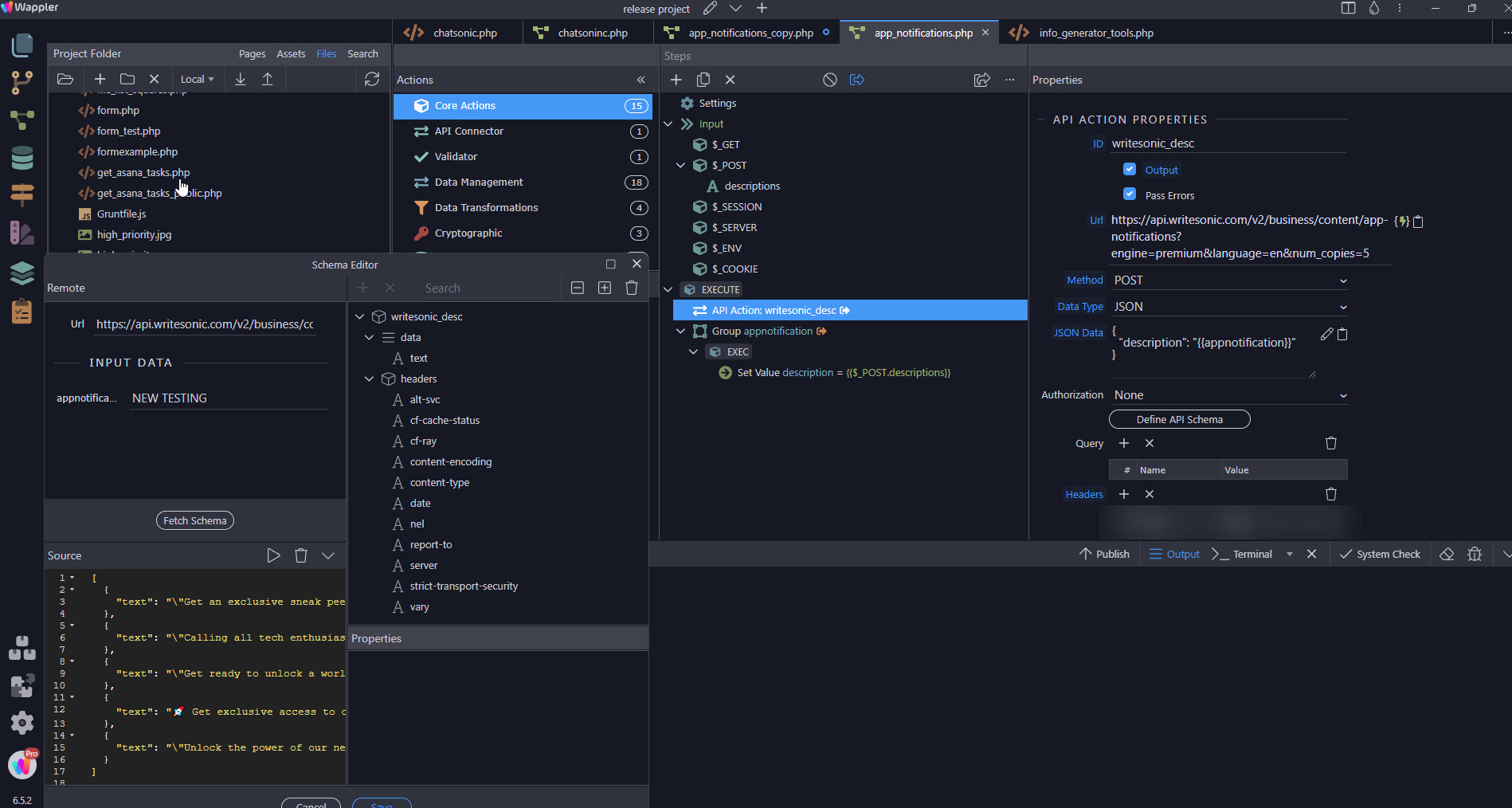Open the debug bug icon in bottom bar
This screenshot has height=808, width=1512.
click(x=1475, y=554)
